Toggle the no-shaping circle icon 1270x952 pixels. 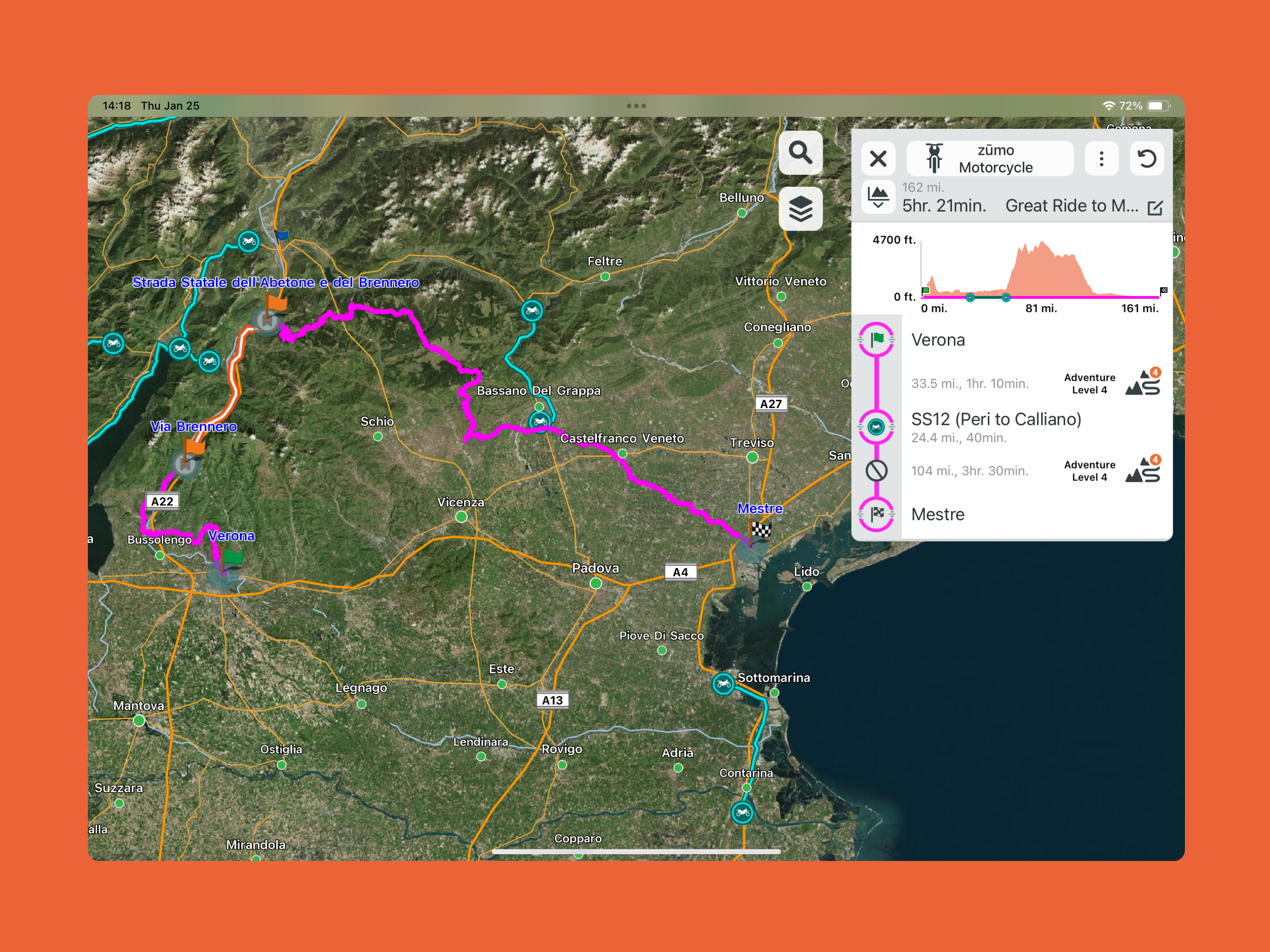point(876,471)
